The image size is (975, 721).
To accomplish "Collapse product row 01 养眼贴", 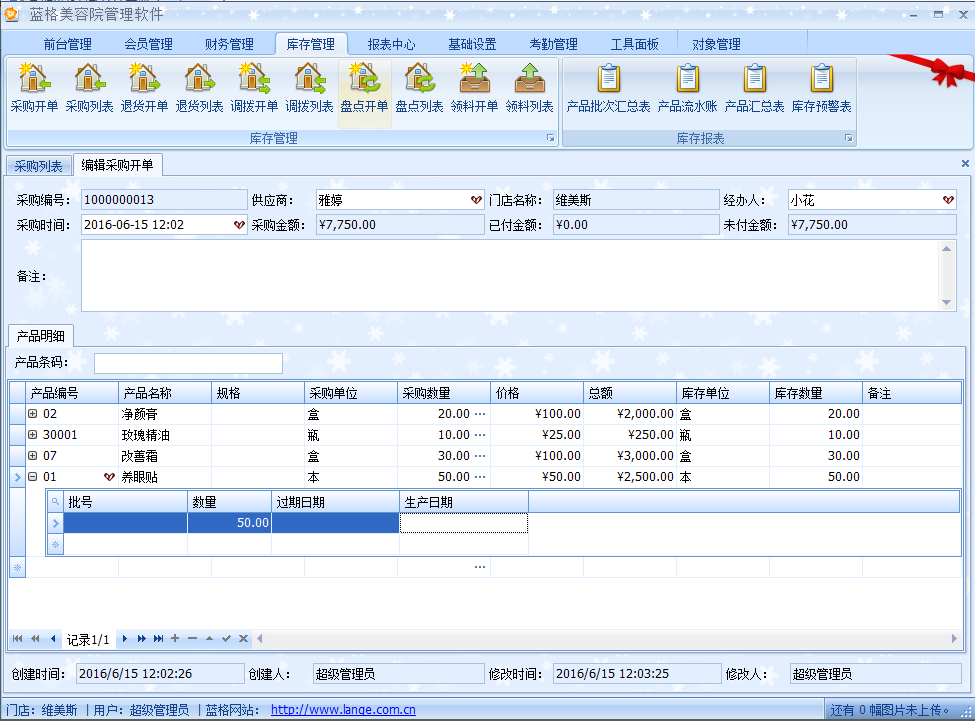I will click(33, 477).
